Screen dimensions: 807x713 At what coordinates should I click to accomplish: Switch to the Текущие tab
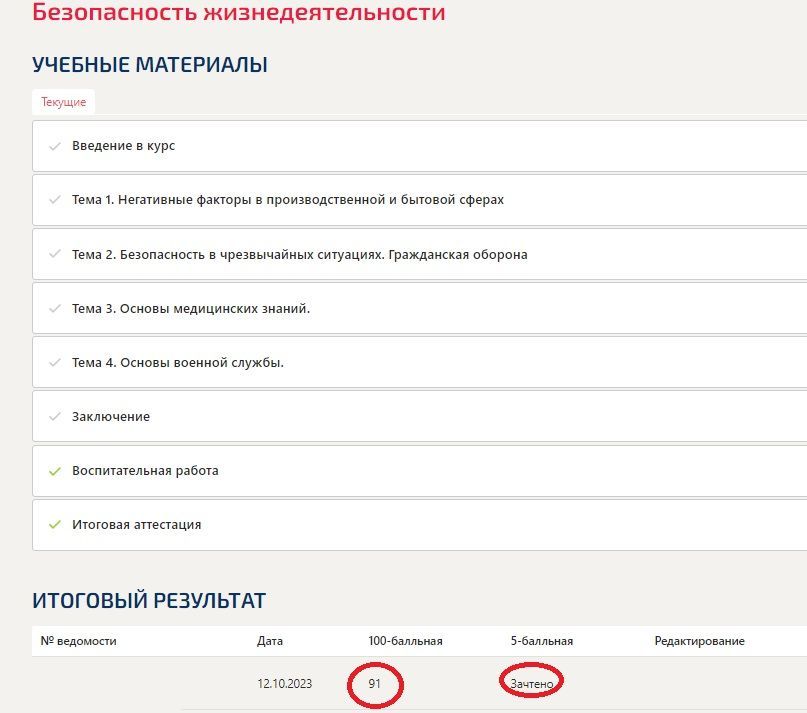[x=63, y=102]
